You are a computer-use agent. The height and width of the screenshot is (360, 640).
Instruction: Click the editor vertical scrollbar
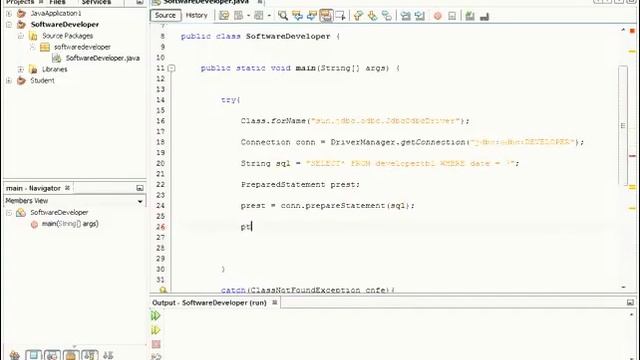click(x=622, y=125)
